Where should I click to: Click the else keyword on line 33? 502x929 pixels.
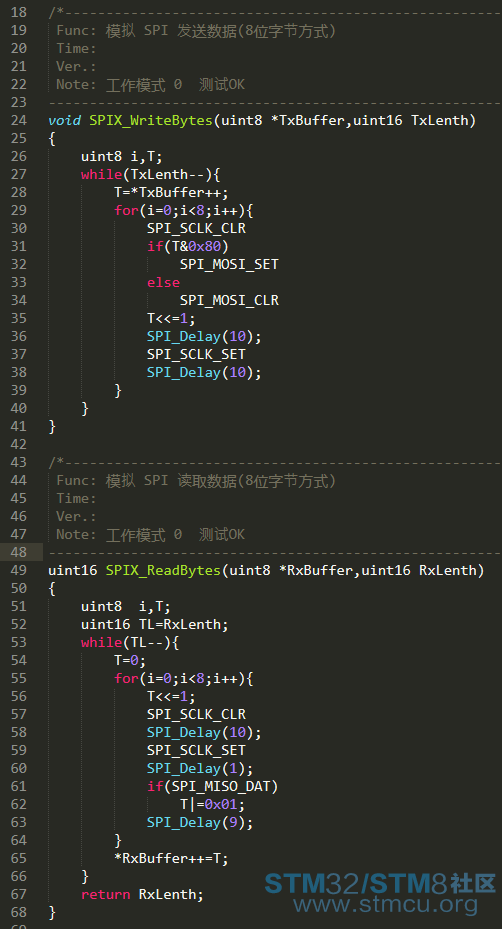click(164, 283)
